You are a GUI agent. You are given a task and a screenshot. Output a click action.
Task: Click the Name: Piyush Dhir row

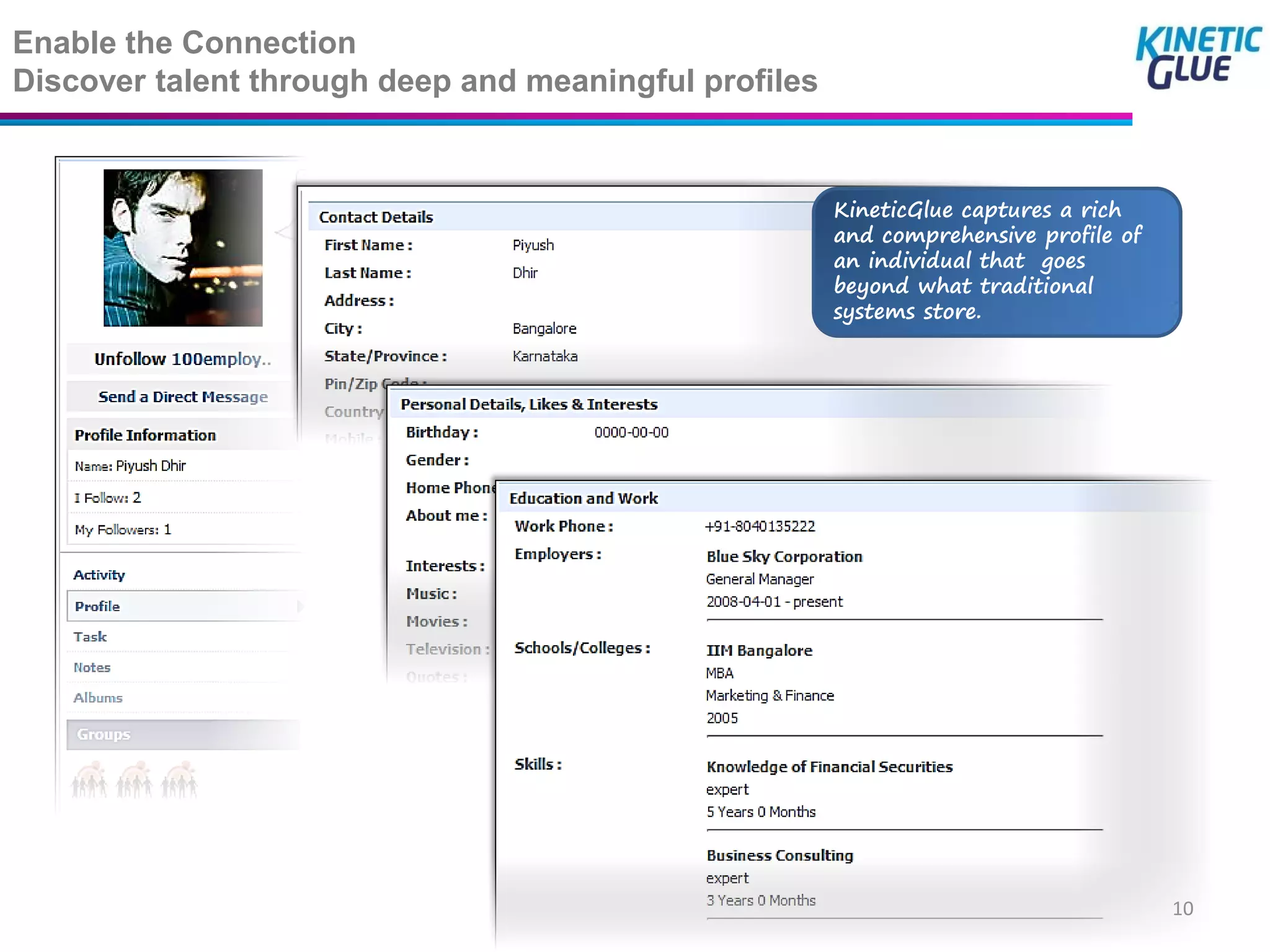[x=182, y=465]
